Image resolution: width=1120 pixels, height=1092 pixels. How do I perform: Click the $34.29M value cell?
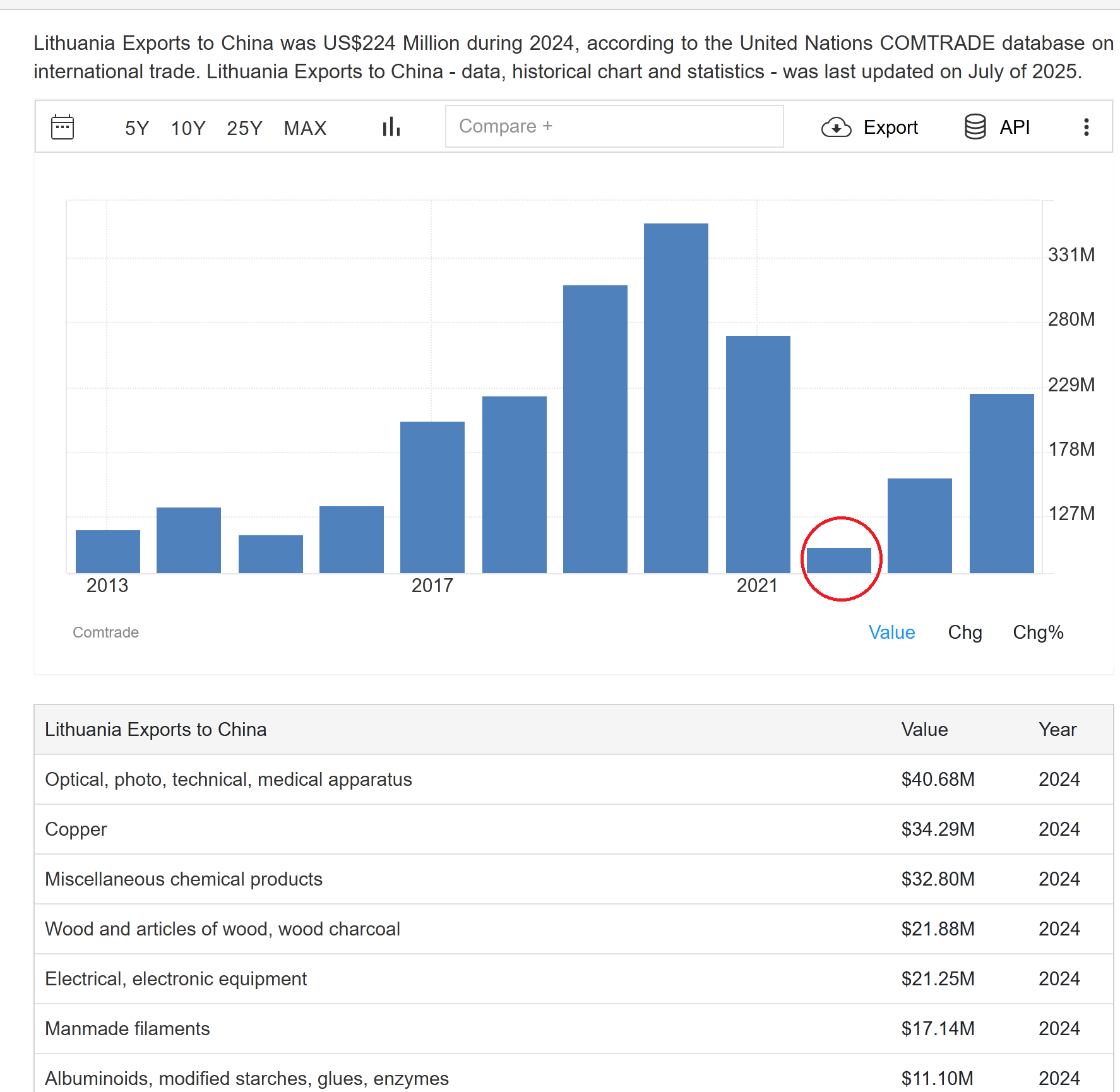(938, 829)
